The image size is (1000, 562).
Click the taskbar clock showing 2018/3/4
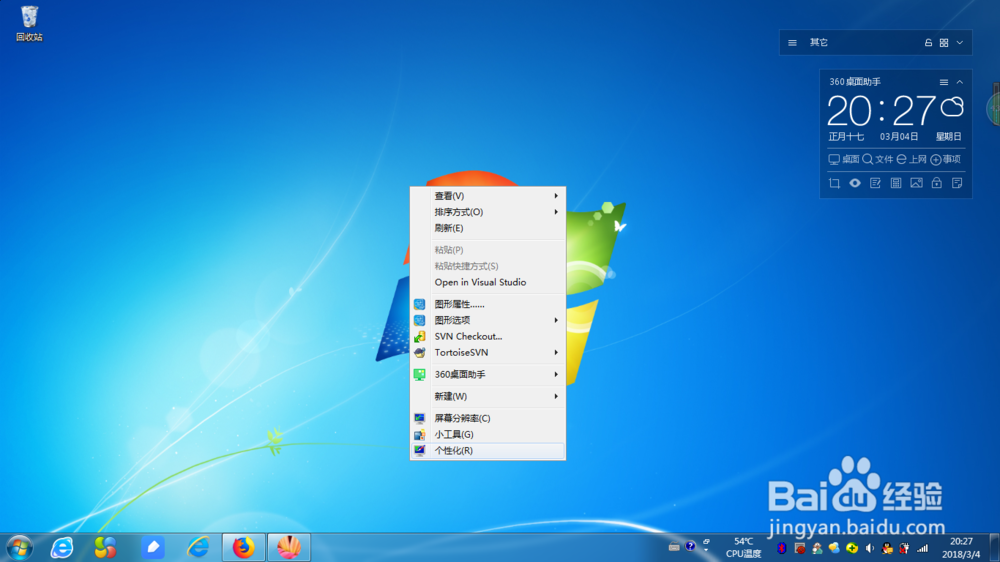(x=960, y=548)
